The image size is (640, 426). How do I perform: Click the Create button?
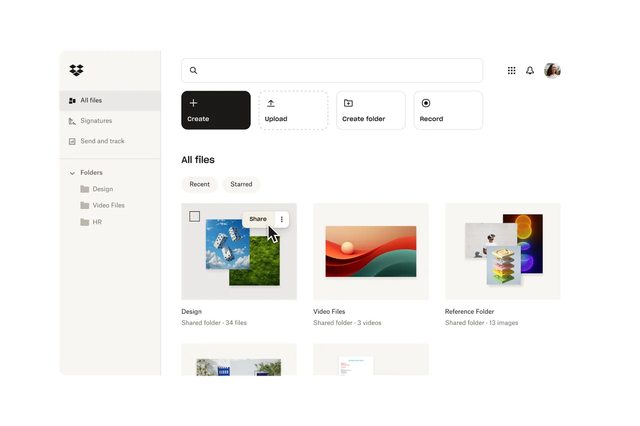[216, 110]
